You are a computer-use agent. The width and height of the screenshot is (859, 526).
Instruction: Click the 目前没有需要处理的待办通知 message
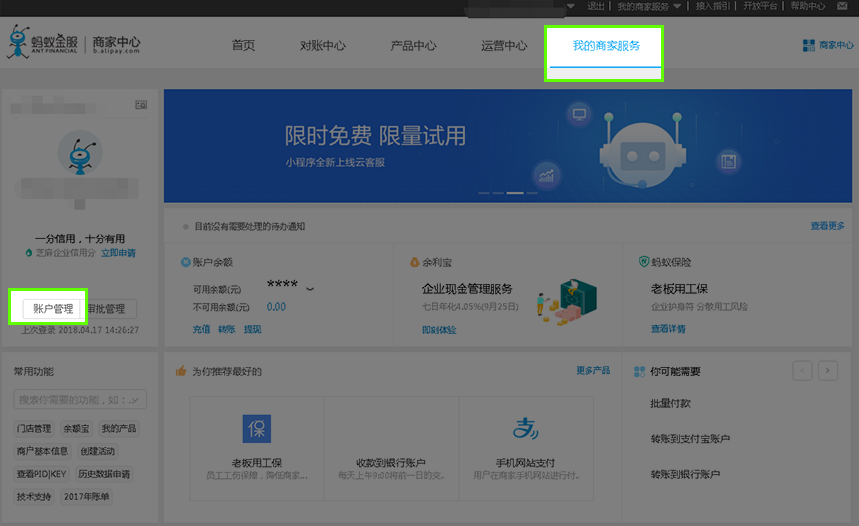click(250, 226)
